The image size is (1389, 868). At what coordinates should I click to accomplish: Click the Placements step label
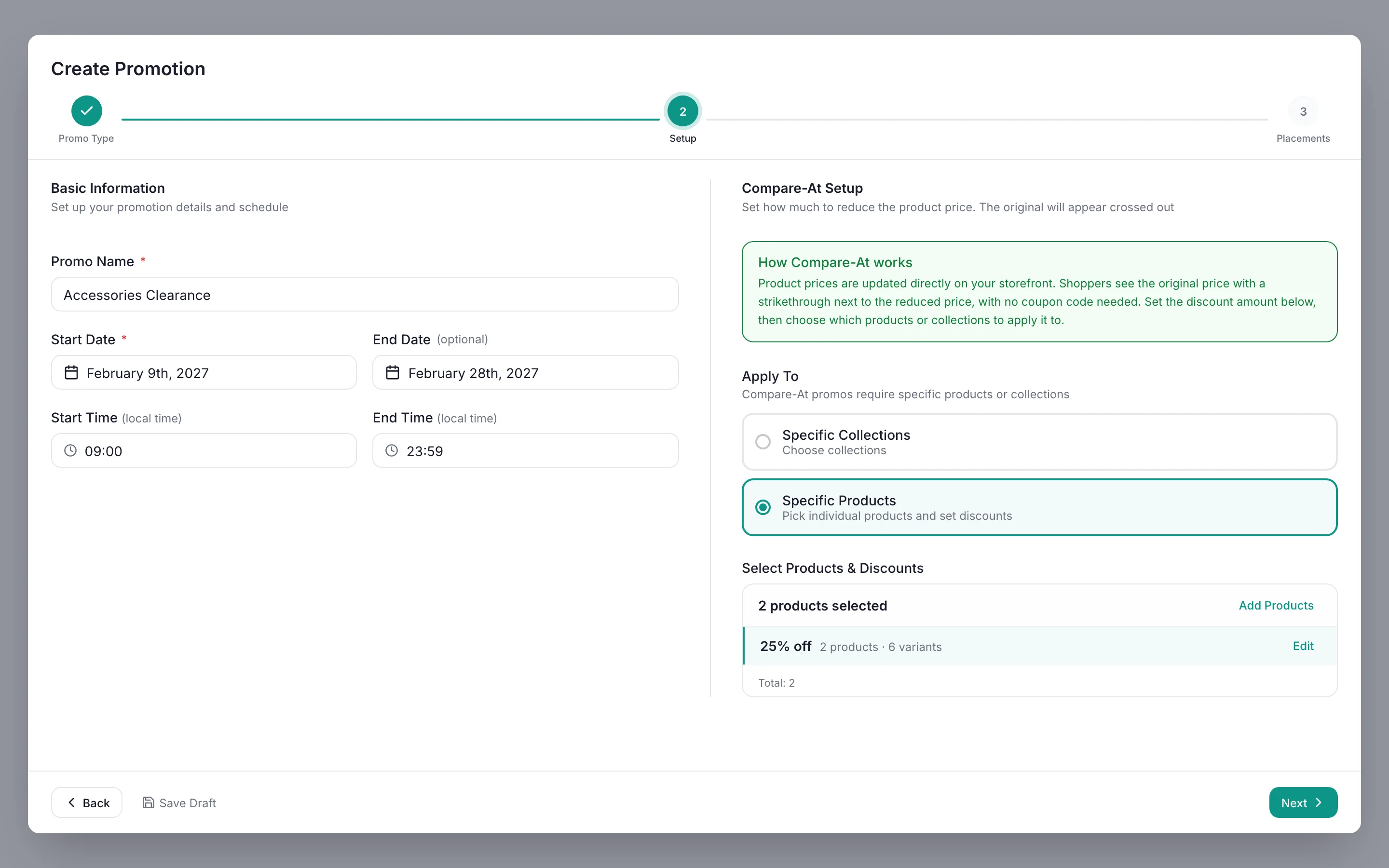point(1303,138)
